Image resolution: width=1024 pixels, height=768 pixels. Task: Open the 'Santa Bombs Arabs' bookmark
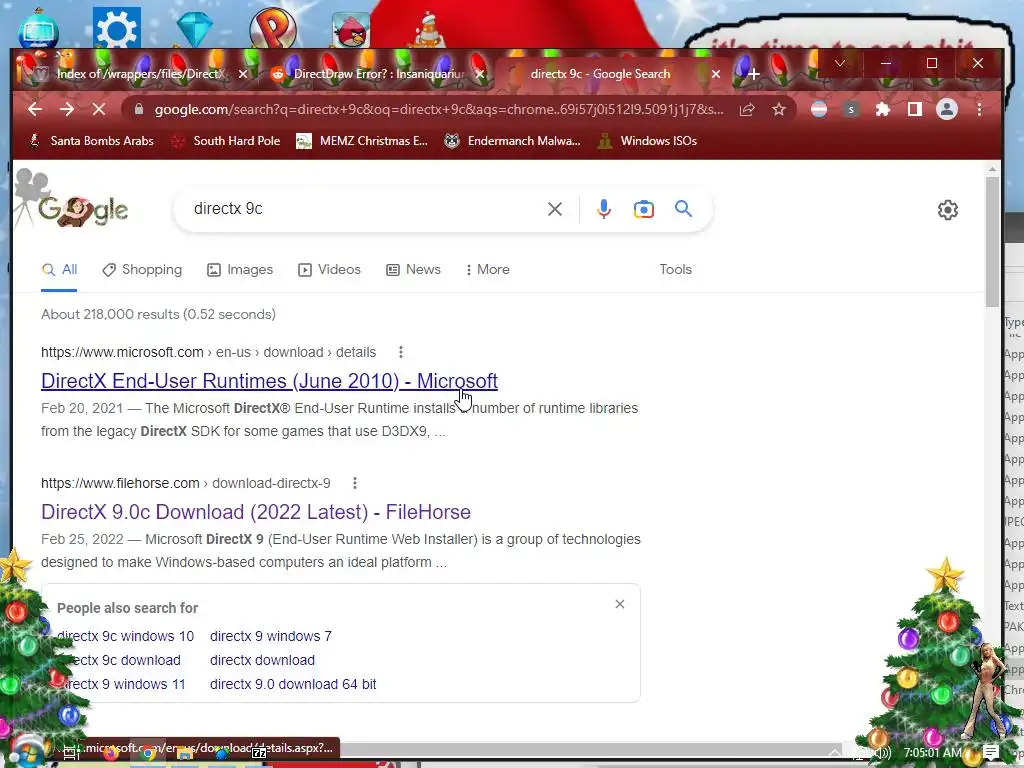point(91,140)
